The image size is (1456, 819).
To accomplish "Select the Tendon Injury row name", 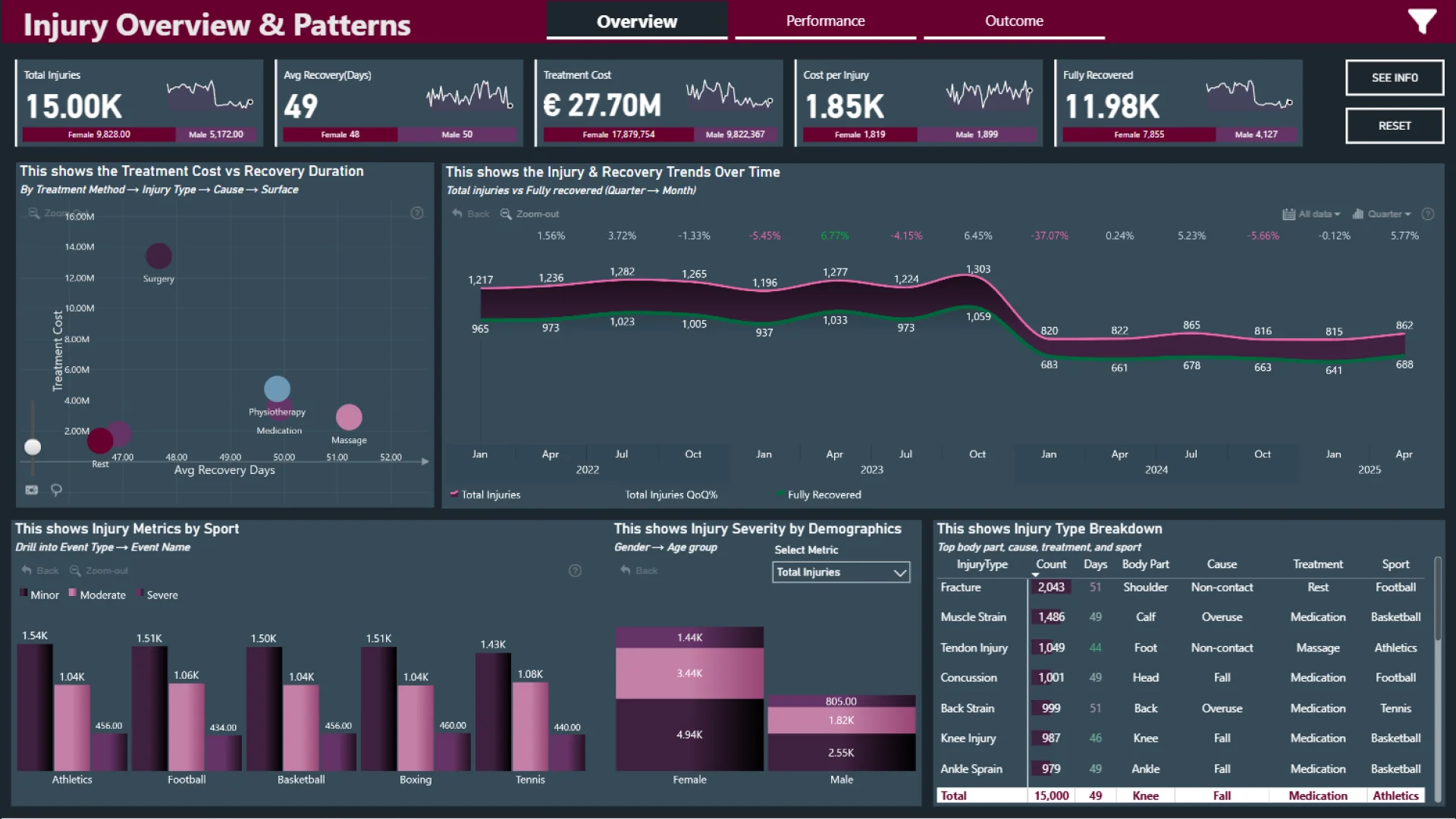I will click(x=974, y=648).
